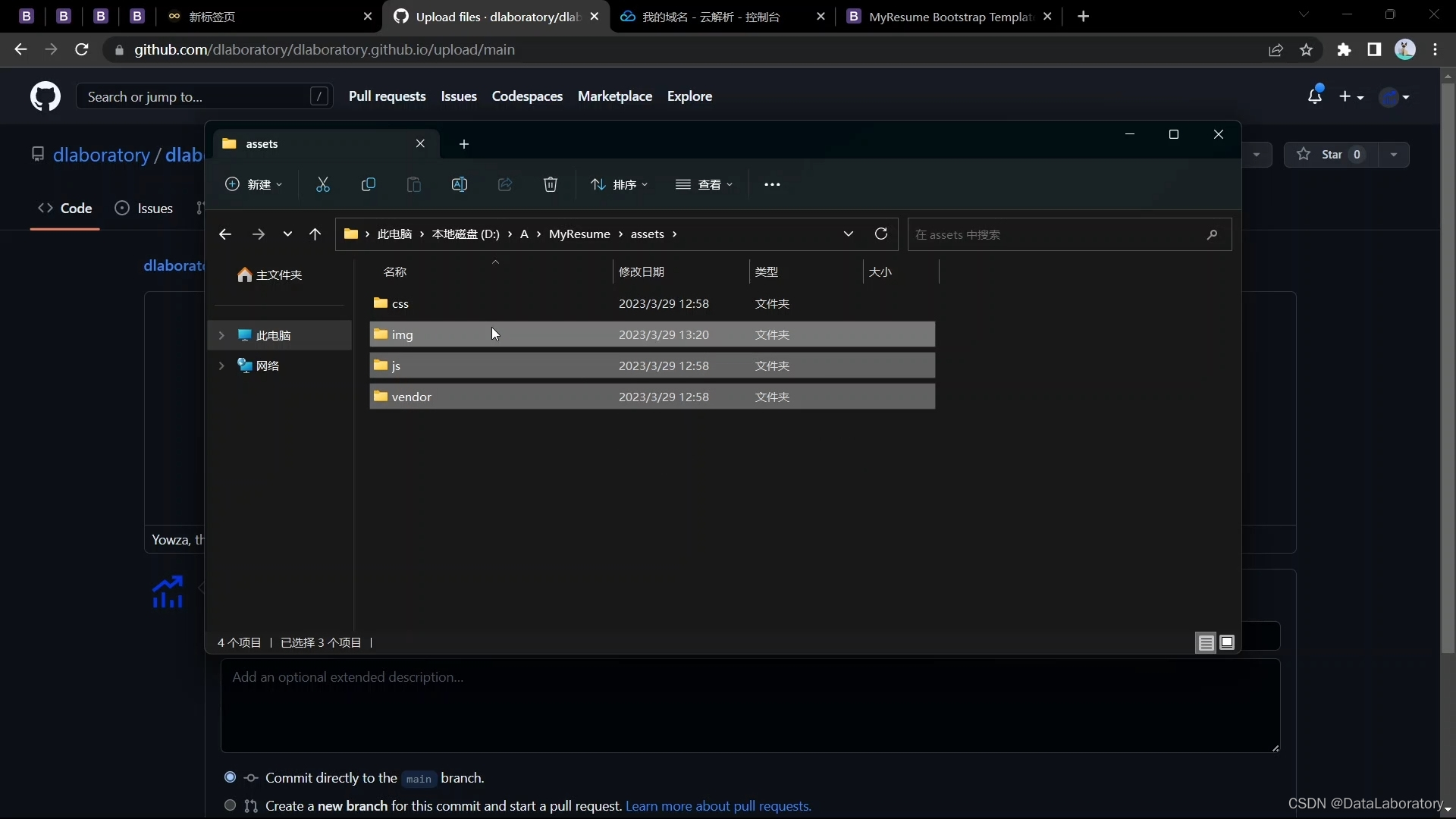The image size is (1456, 819).
Task: Switch to the MyResume Bootstrap Template tab
Action: [948, 17]
